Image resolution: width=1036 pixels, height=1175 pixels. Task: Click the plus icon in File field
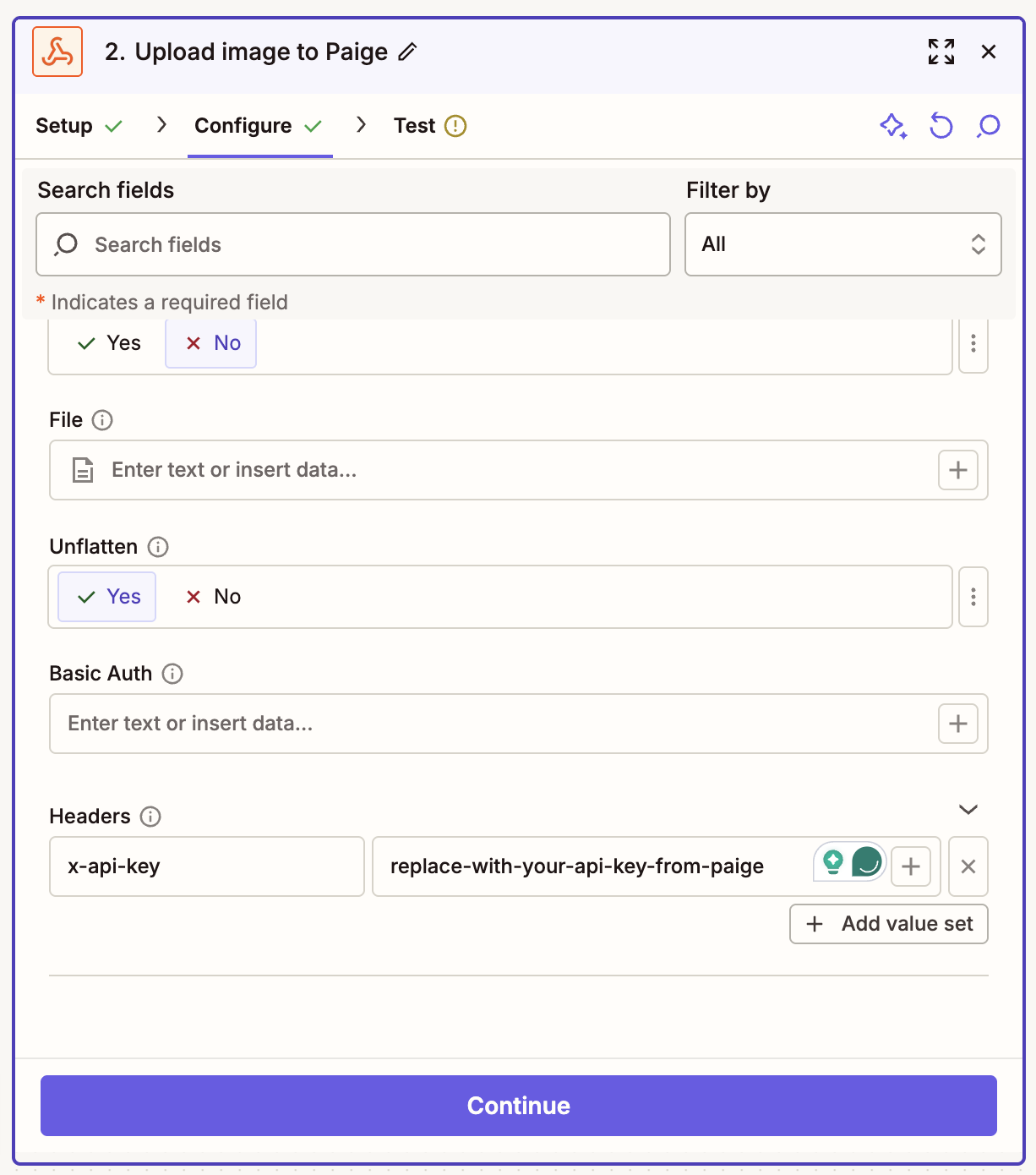[958, 470]
